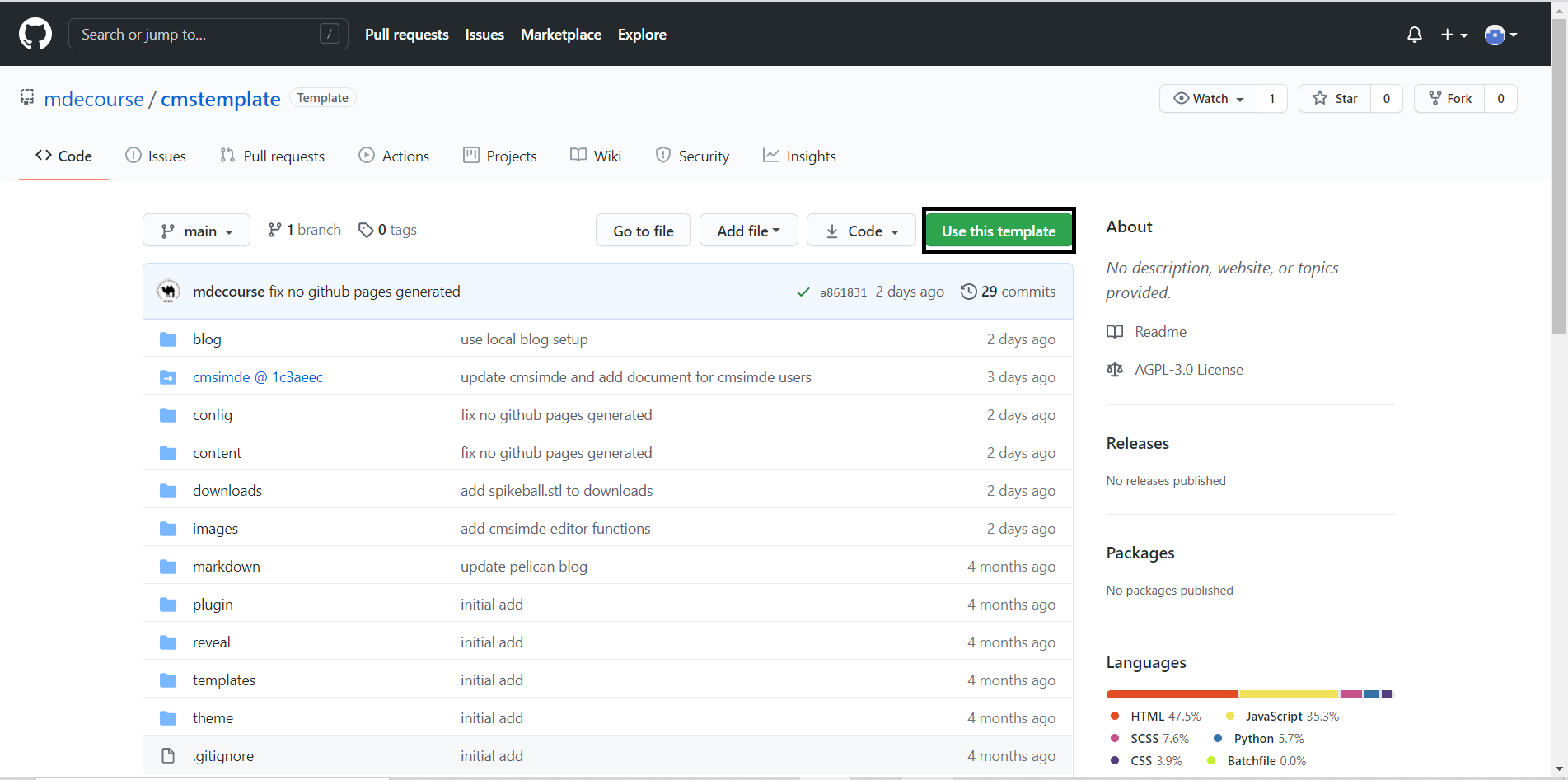Screen dimensions: 1568x780
Task: Switch to the Projects tab
Action: point(500,156)
